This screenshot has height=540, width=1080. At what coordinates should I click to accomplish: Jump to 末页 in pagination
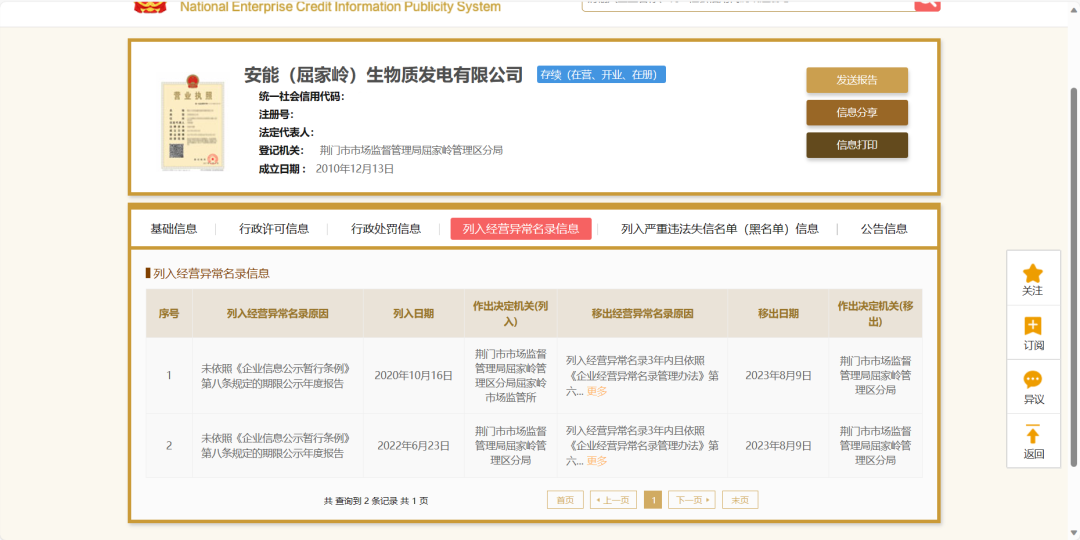pos(740,500)
